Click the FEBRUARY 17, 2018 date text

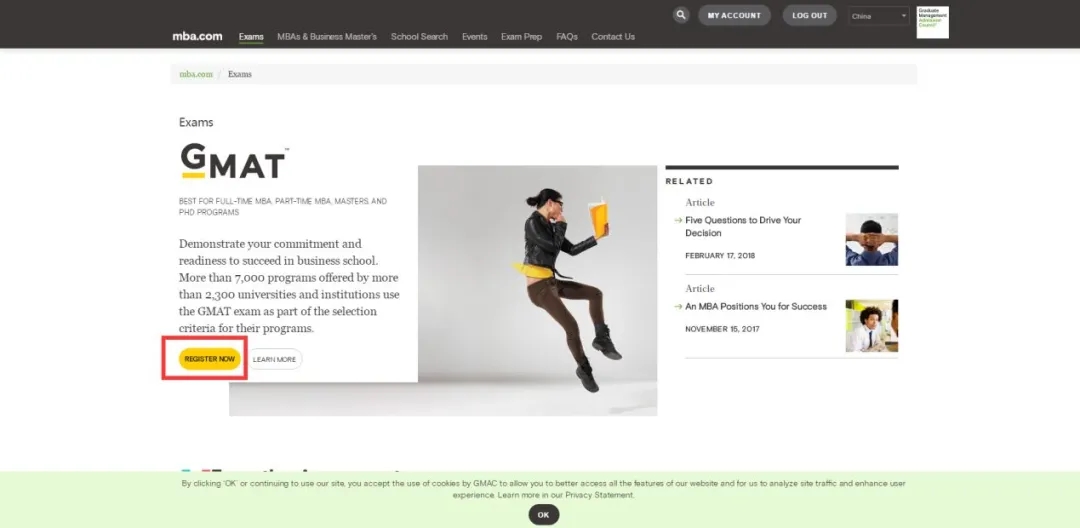[720, 255]
